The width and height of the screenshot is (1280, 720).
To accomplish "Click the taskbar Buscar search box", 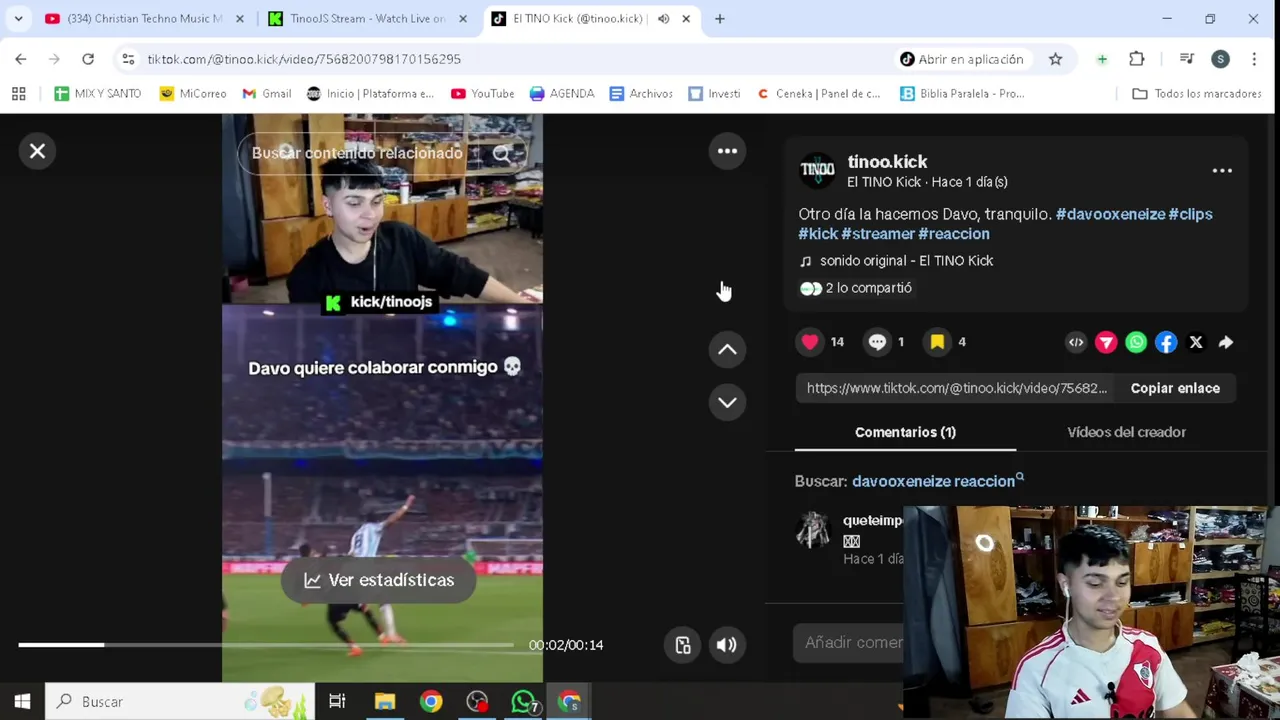I will 180,702.
